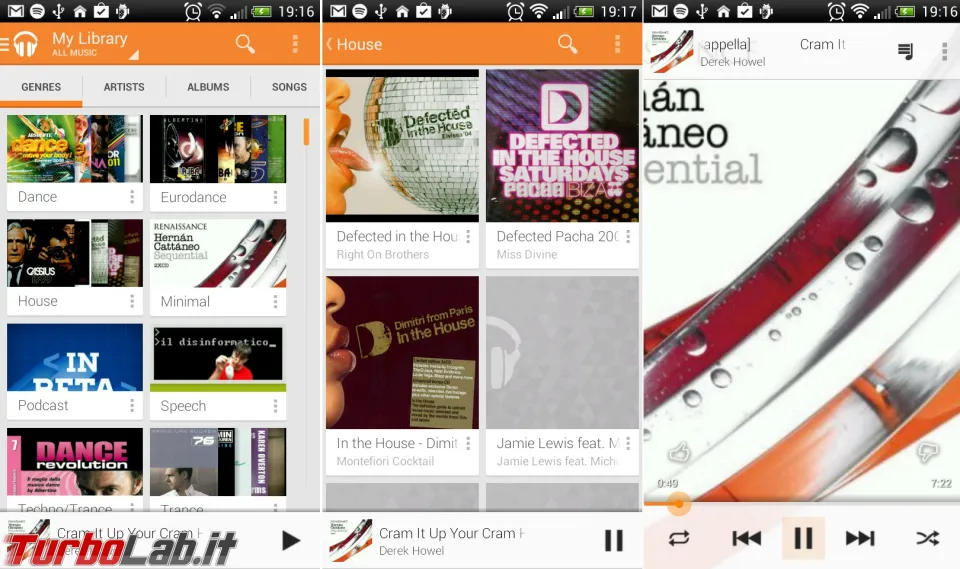The image size is (960, 569).
Task: Pause playback in House screen mini player
Action: tap(613, 540)
